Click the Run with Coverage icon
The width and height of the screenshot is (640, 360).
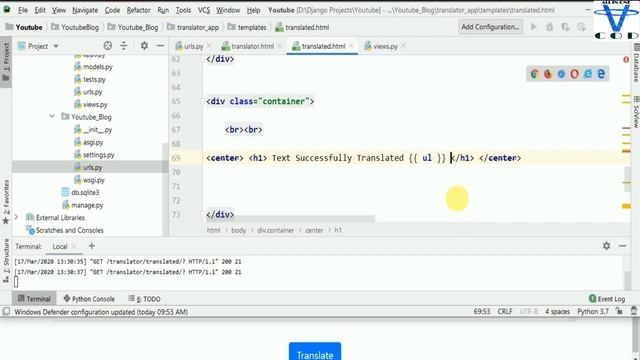(x=565, y=27)
